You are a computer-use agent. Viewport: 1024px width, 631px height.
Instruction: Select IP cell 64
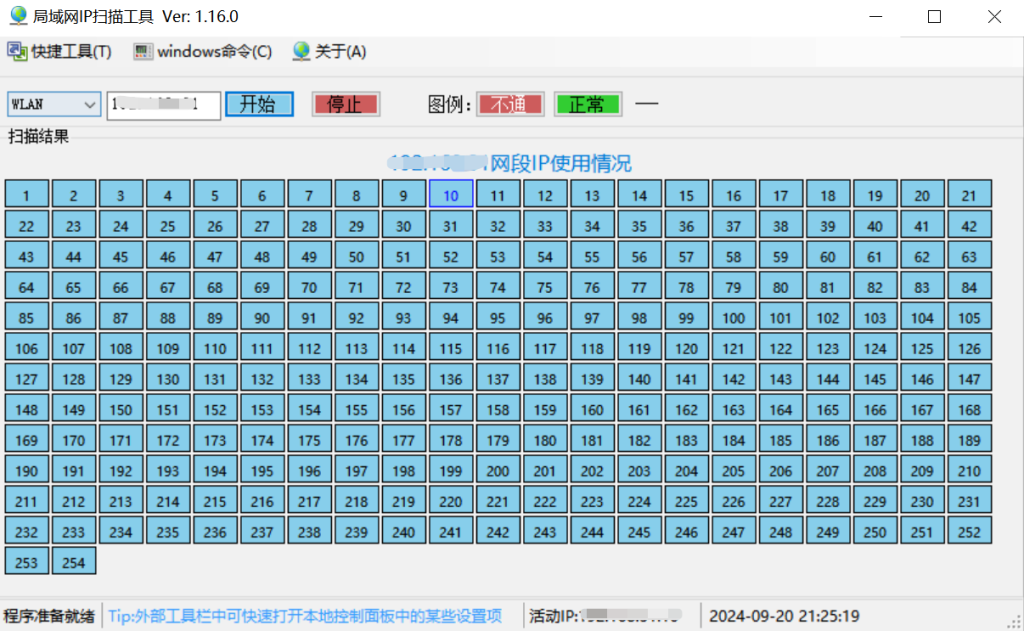point(27,287)
